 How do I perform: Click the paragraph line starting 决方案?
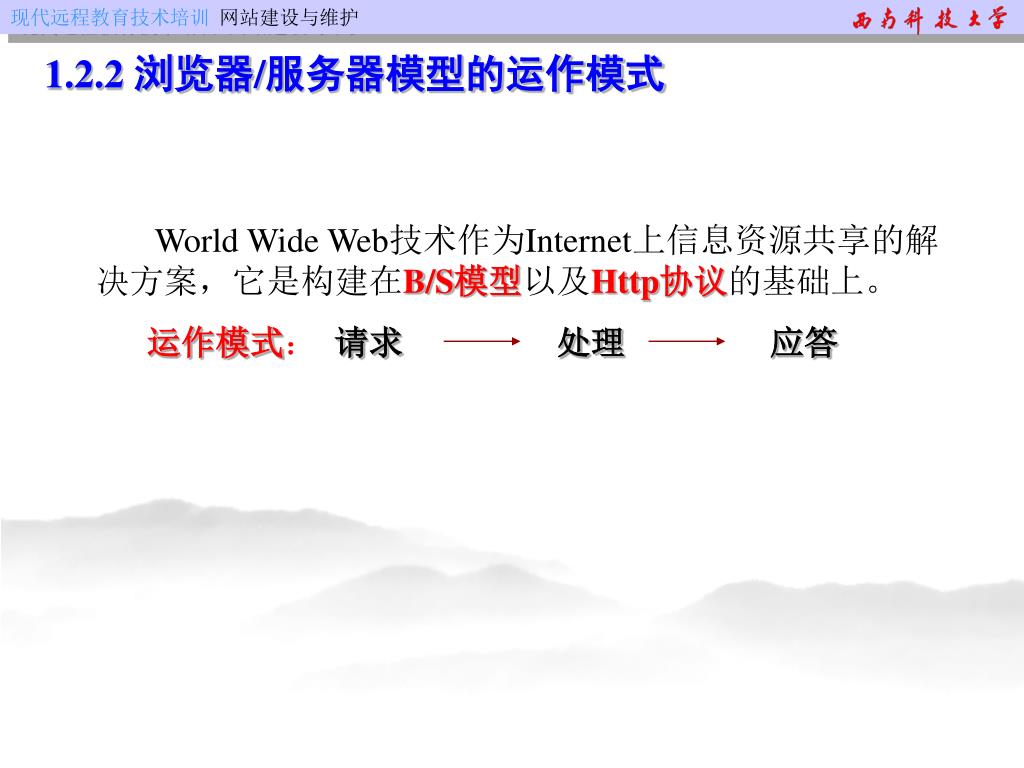[490, 282]
